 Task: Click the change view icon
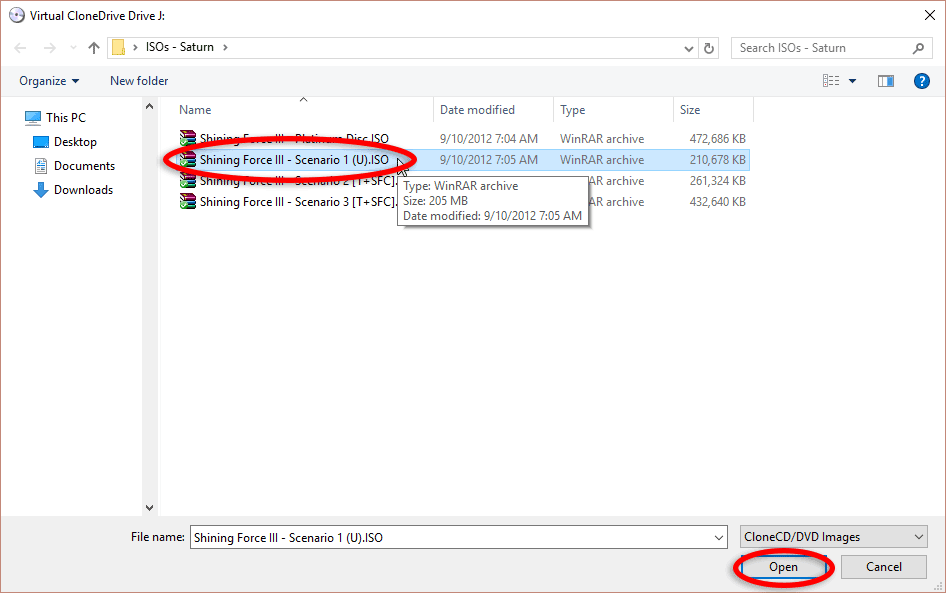point(830,81)
